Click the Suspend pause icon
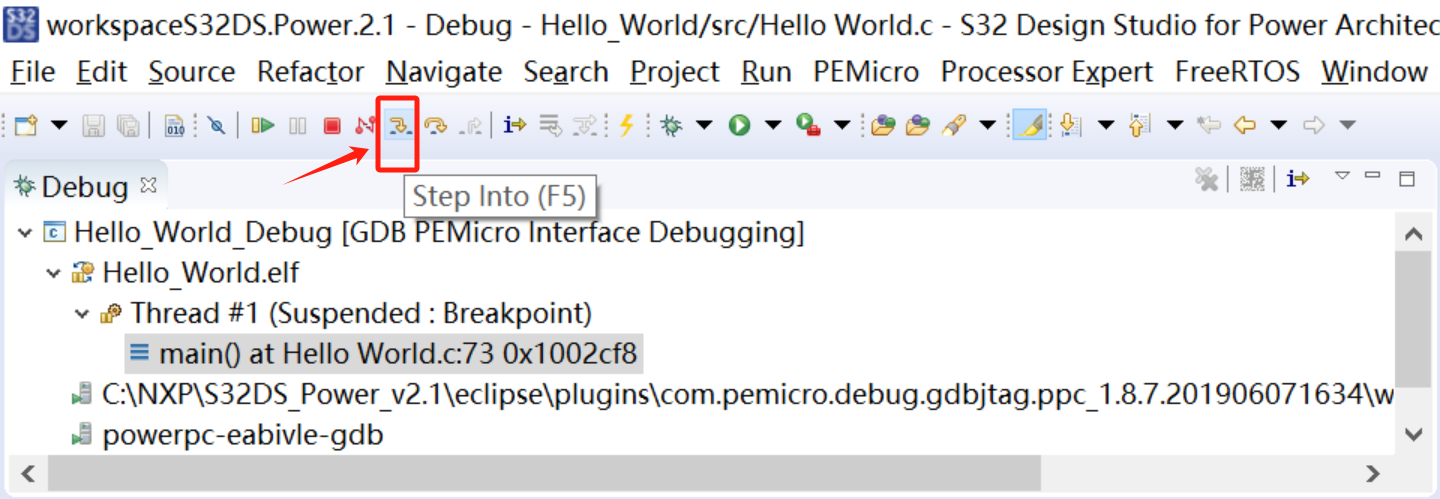 pos(298,125)
